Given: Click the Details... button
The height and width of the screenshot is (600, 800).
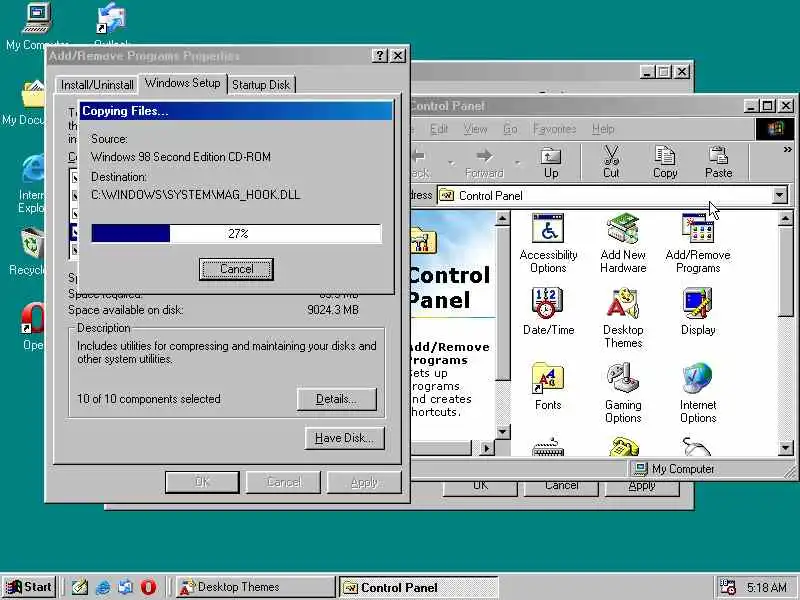Looking at the screenshot, I should (337, 399).
